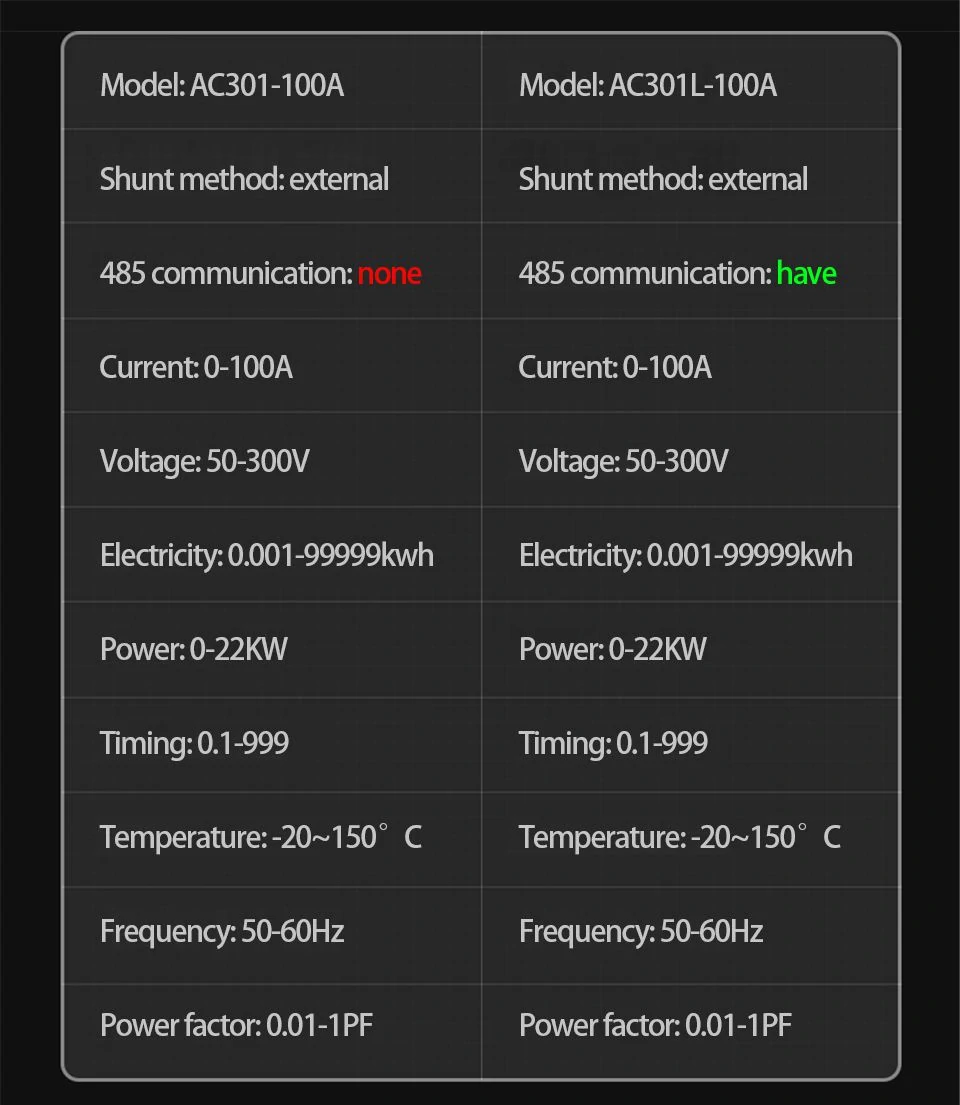Viewport: 960px width, 1105px height.
Task: Click the green "have" communication value
Action: 806,274
